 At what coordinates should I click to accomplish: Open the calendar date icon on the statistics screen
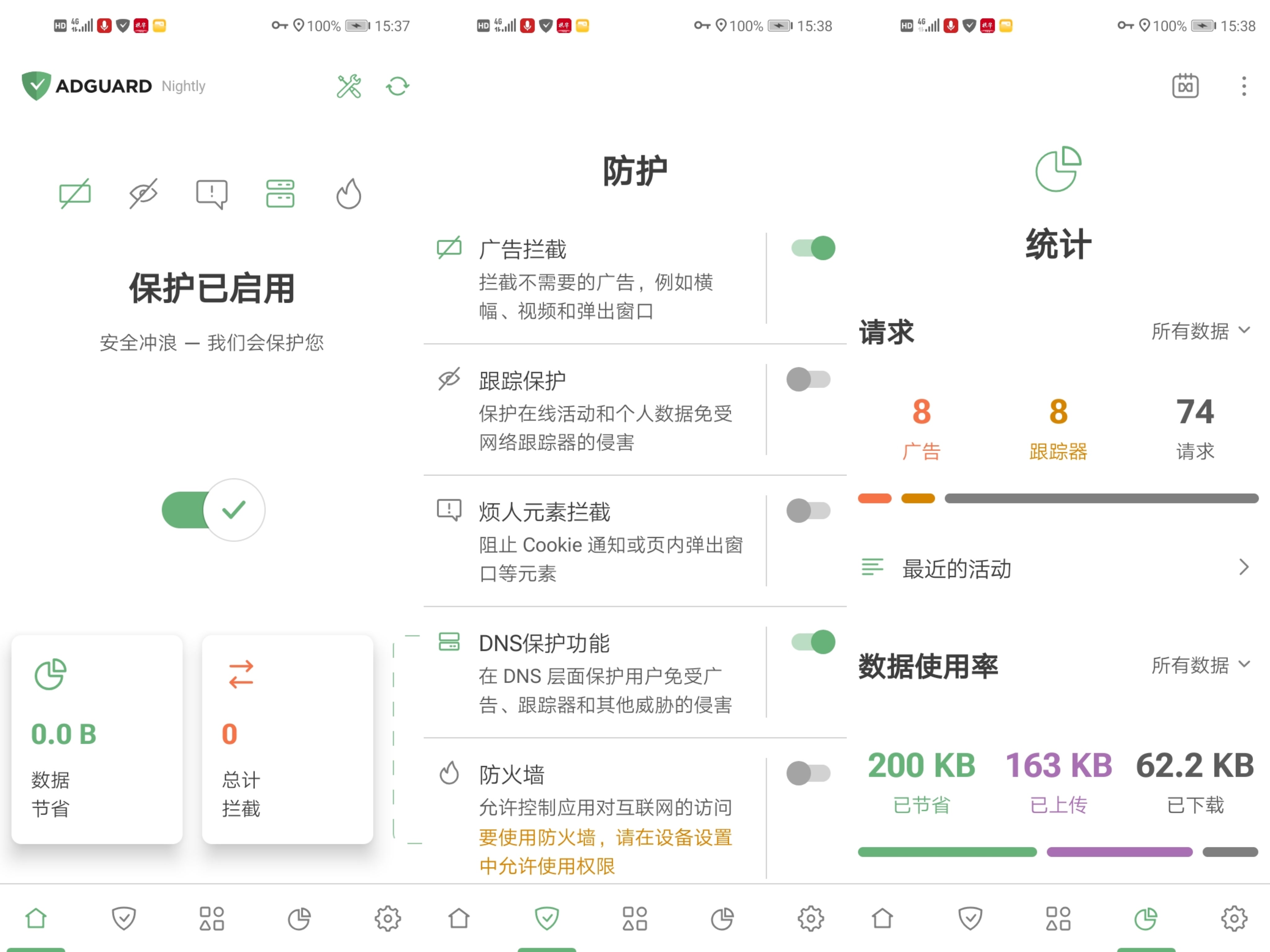[x=1185, y=86]
